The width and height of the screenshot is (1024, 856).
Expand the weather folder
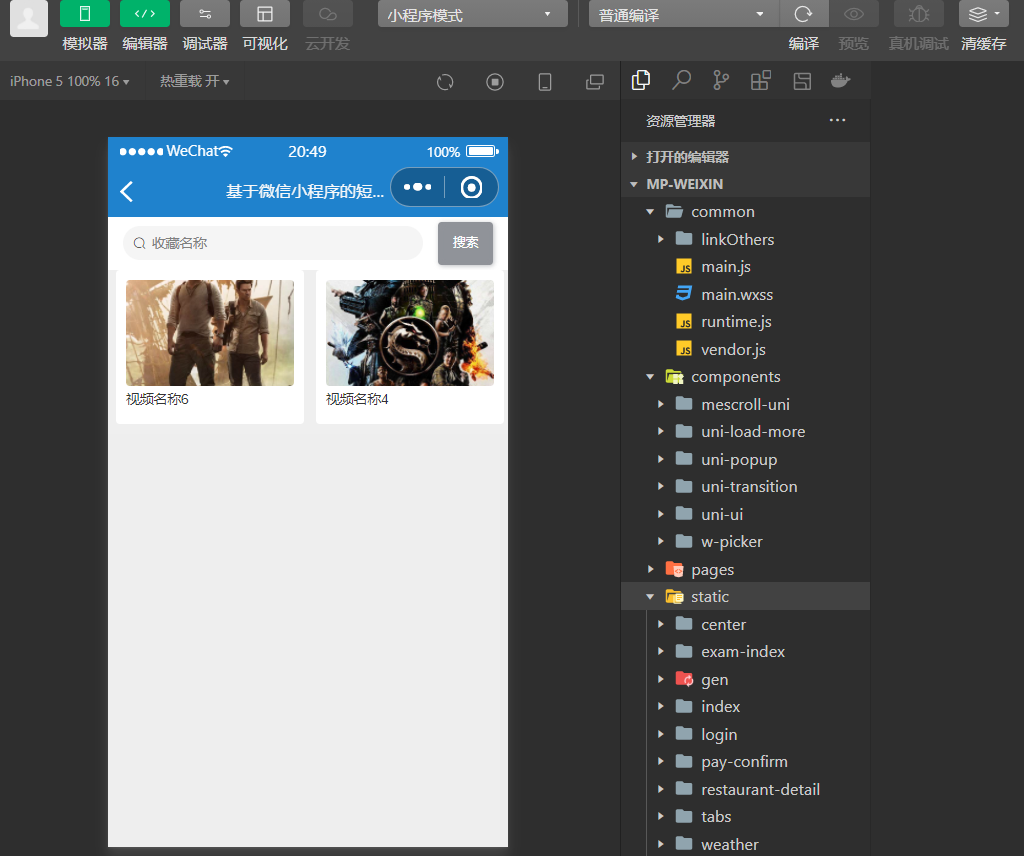746,844
